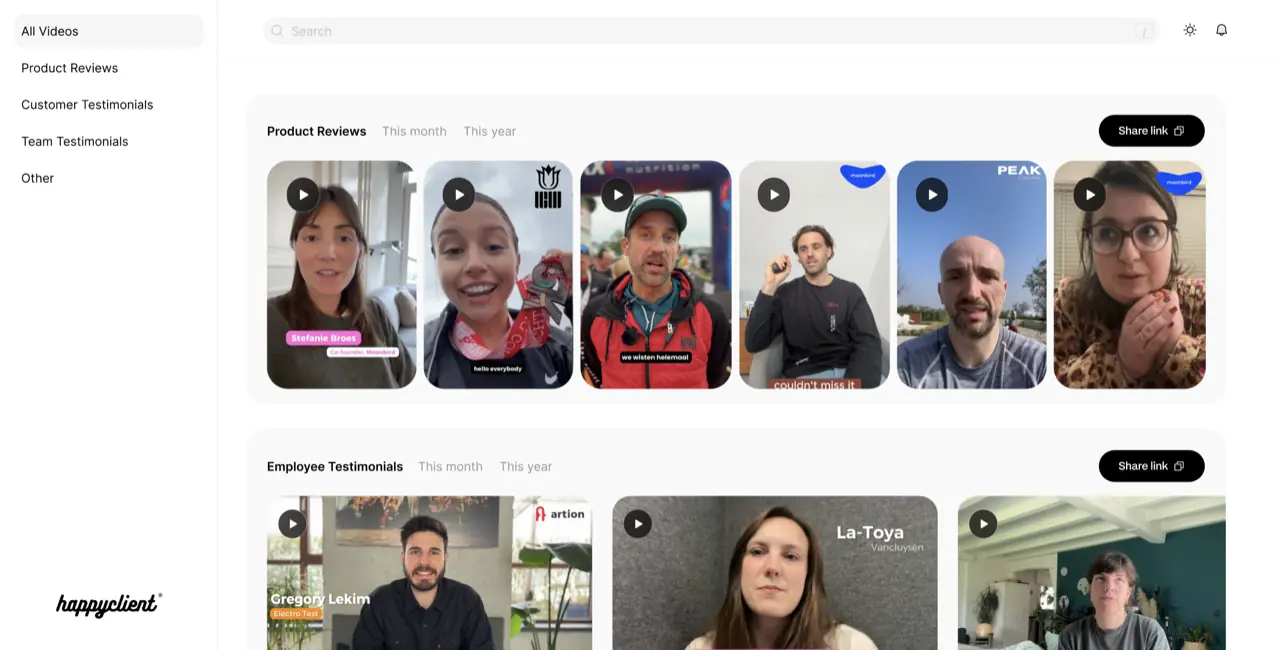Play the Stefanie Broes review video
Screen dimensions: 1280x650
click(303, 194)
